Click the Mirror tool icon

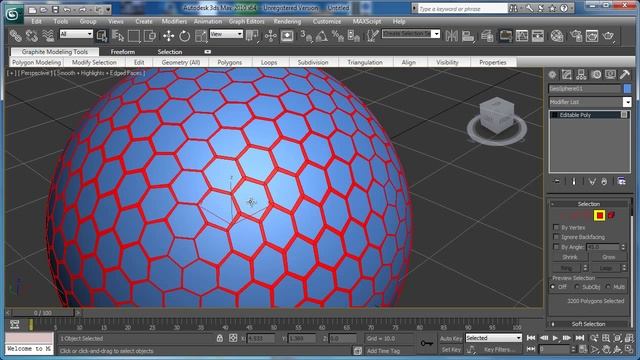point(451,36)
